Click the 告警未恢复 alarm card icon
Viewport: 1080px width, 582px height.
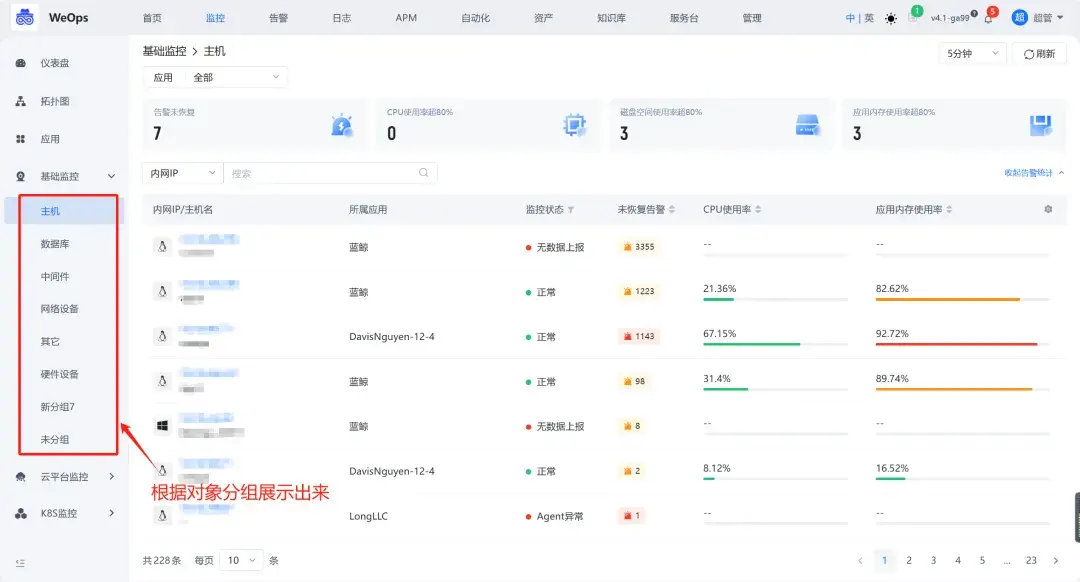click(342, 125)
